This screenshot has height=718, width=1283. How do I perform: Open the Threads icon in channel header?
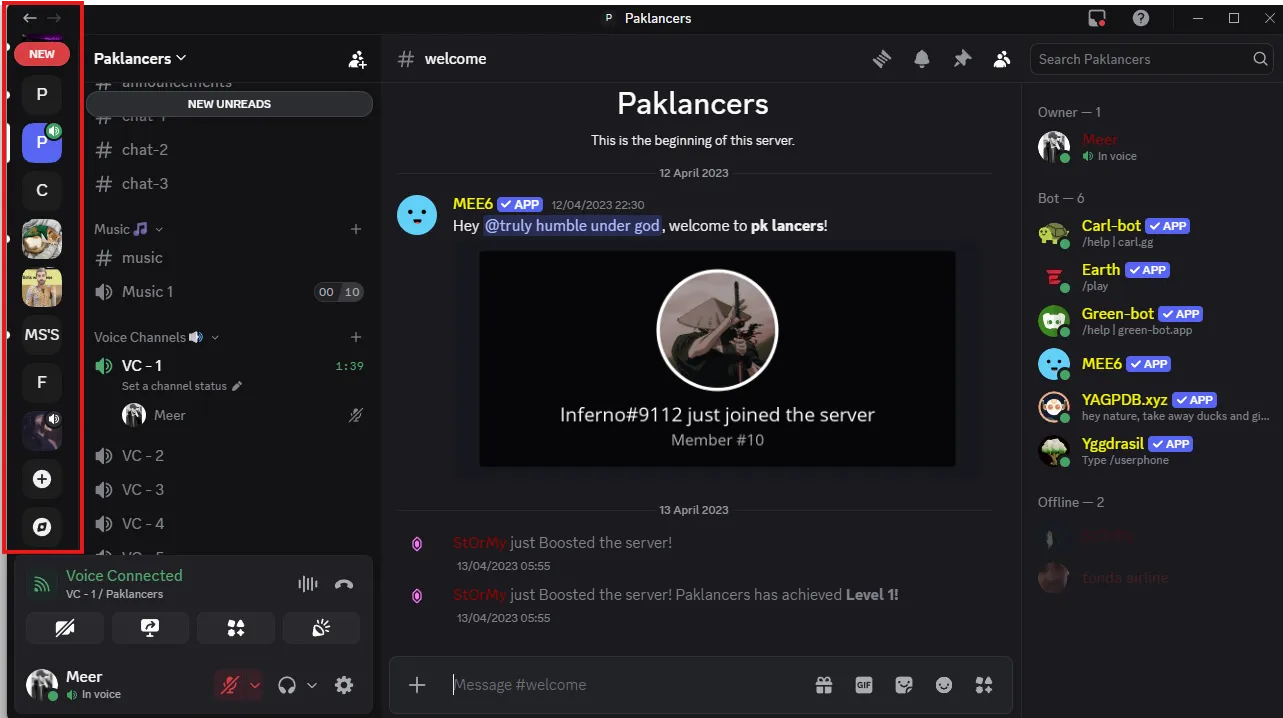point(881,59)
